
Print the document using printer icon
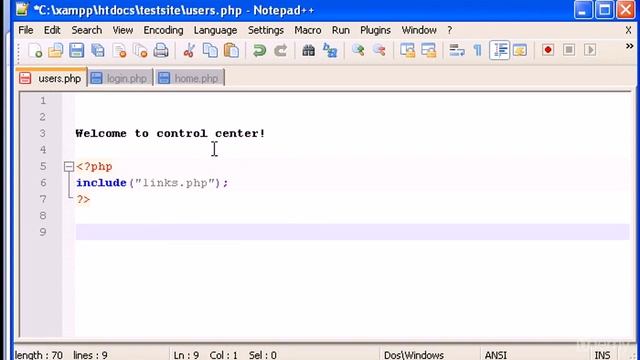pyautogui.click(x=161, y=51)
